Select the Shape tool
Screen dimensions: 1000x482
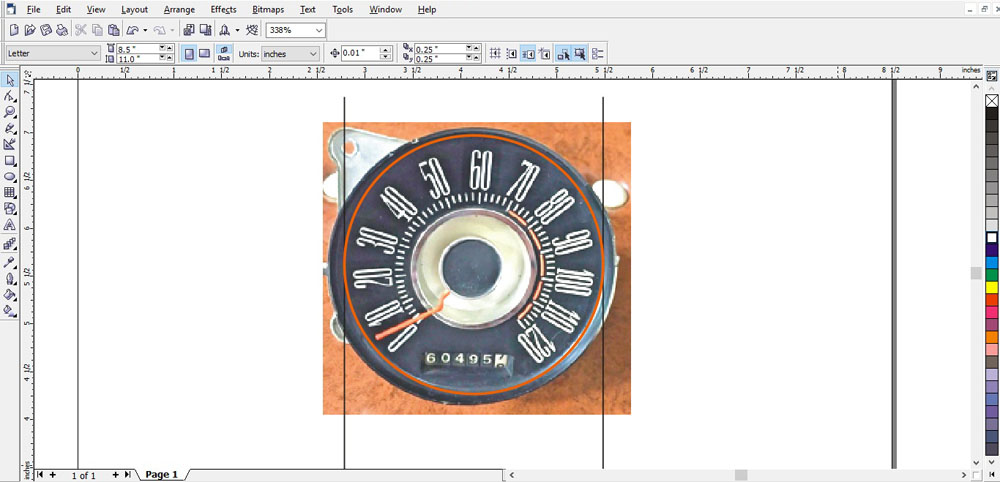tap(10, 96)
